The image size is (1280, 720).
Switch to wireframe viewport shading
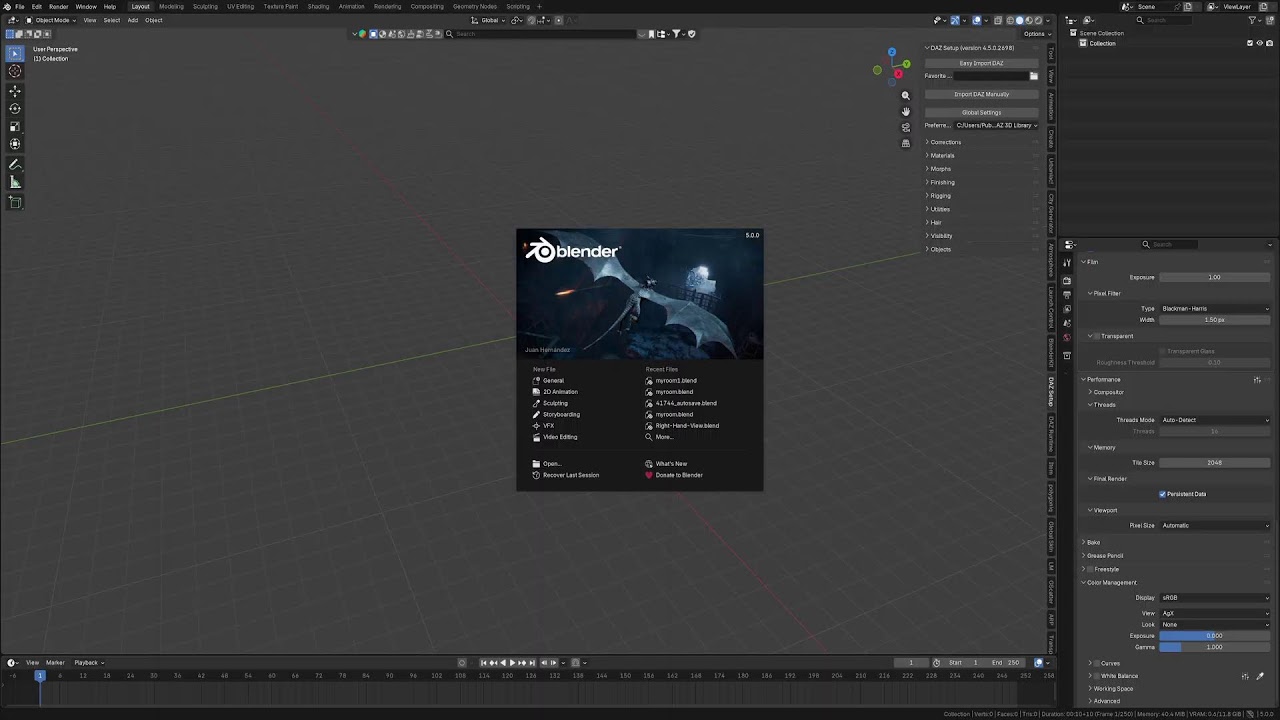pyautogui.click(x=1010, y=20)
